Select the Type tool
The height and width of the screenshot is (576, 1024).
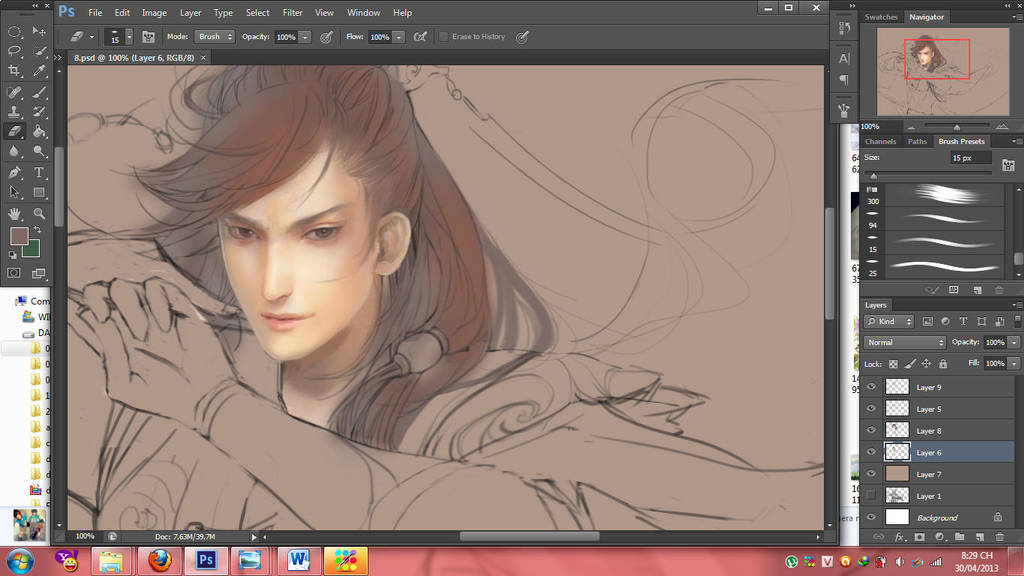[40, 172]
